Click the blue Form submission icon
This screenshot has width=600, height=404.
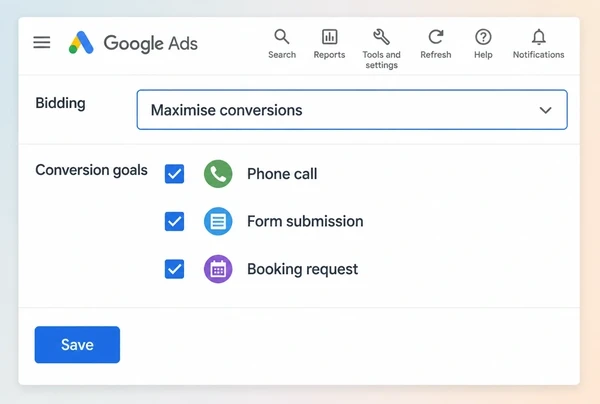218,221
